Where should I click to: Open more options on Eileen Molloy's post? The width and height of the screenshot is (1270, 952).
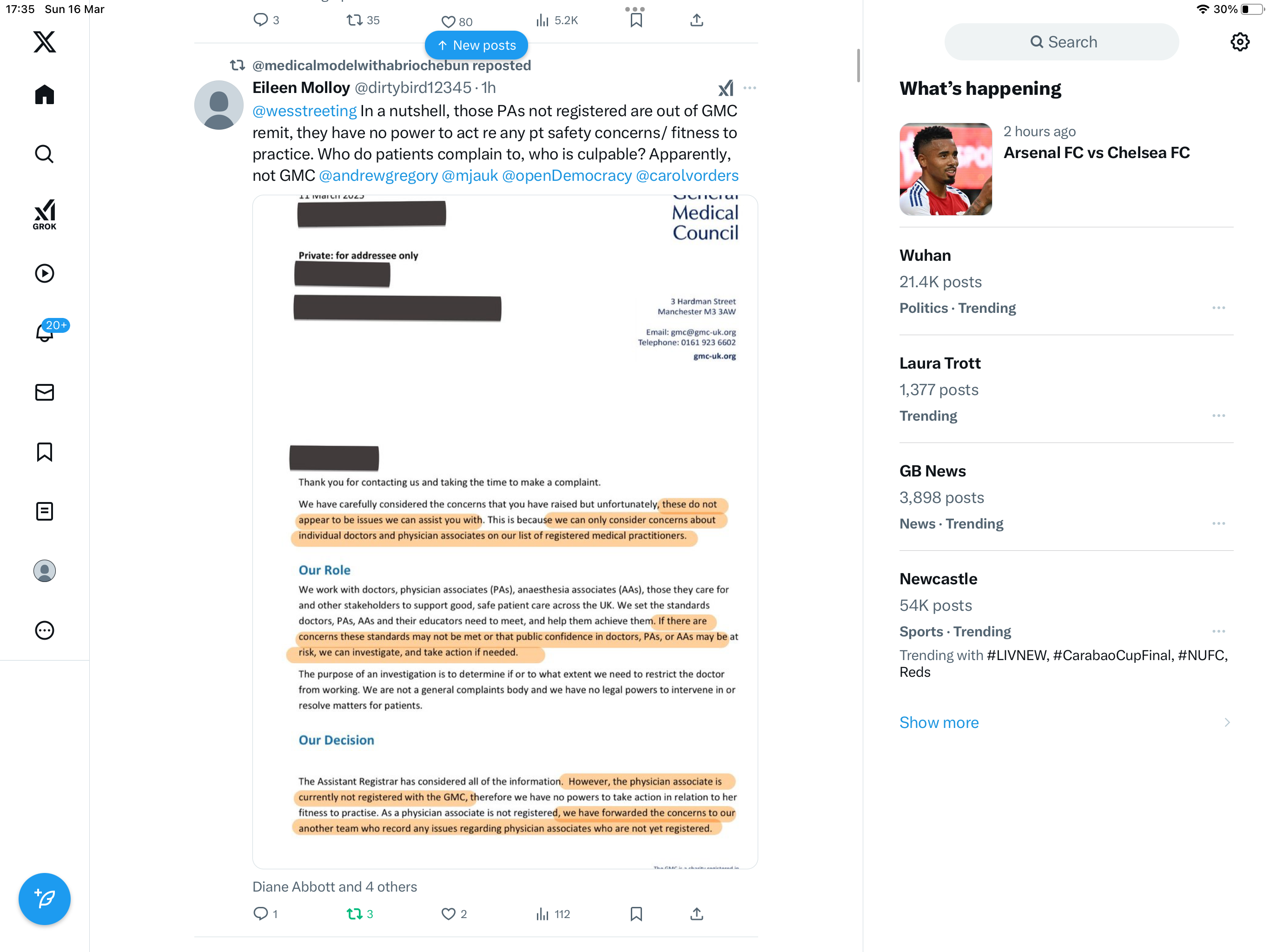(x=749, y=88)
